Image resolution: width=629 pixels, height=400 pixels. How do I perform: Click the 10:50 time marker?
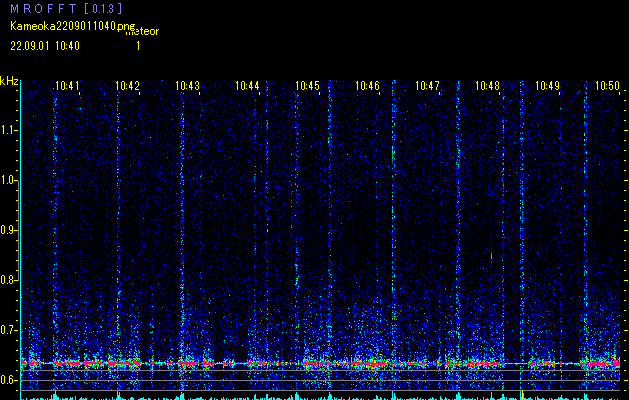[607, 85]
